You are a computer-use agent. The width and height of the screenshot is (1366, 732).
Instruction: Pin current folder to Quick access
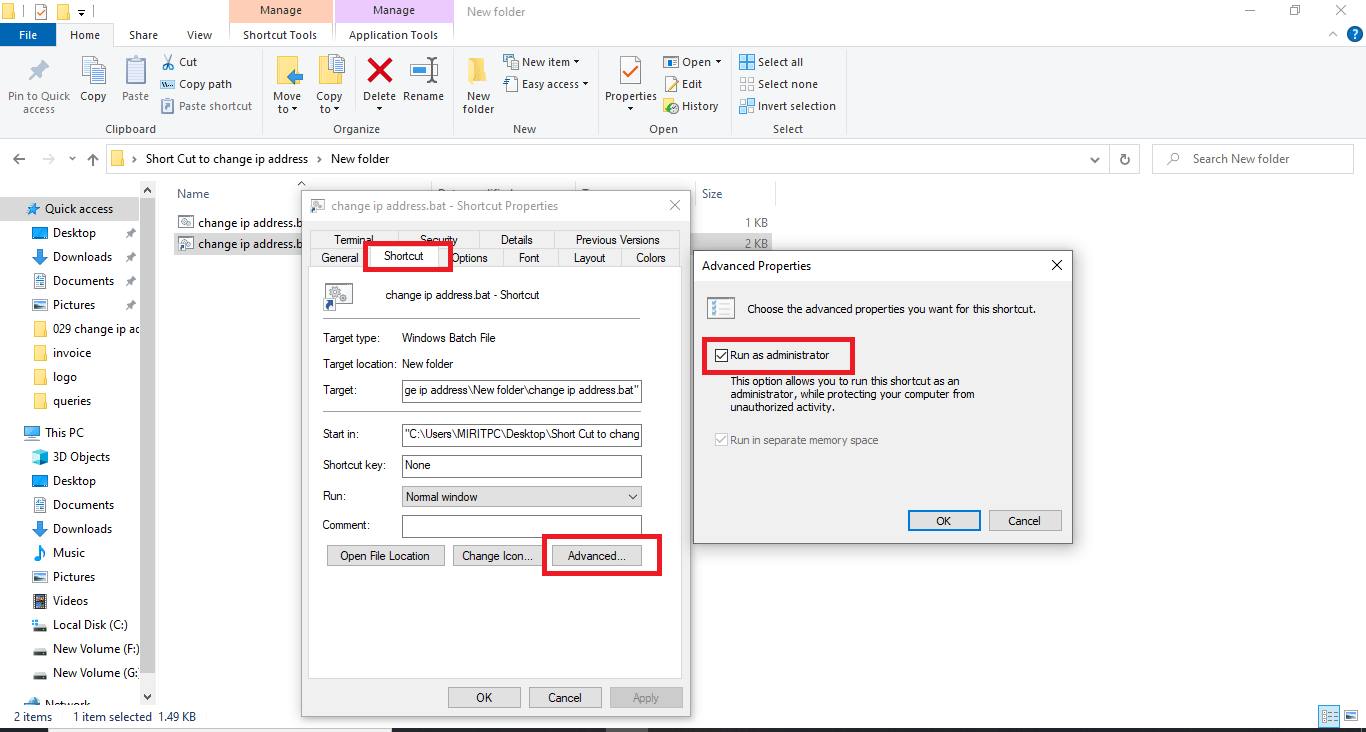tap(38, 86)
